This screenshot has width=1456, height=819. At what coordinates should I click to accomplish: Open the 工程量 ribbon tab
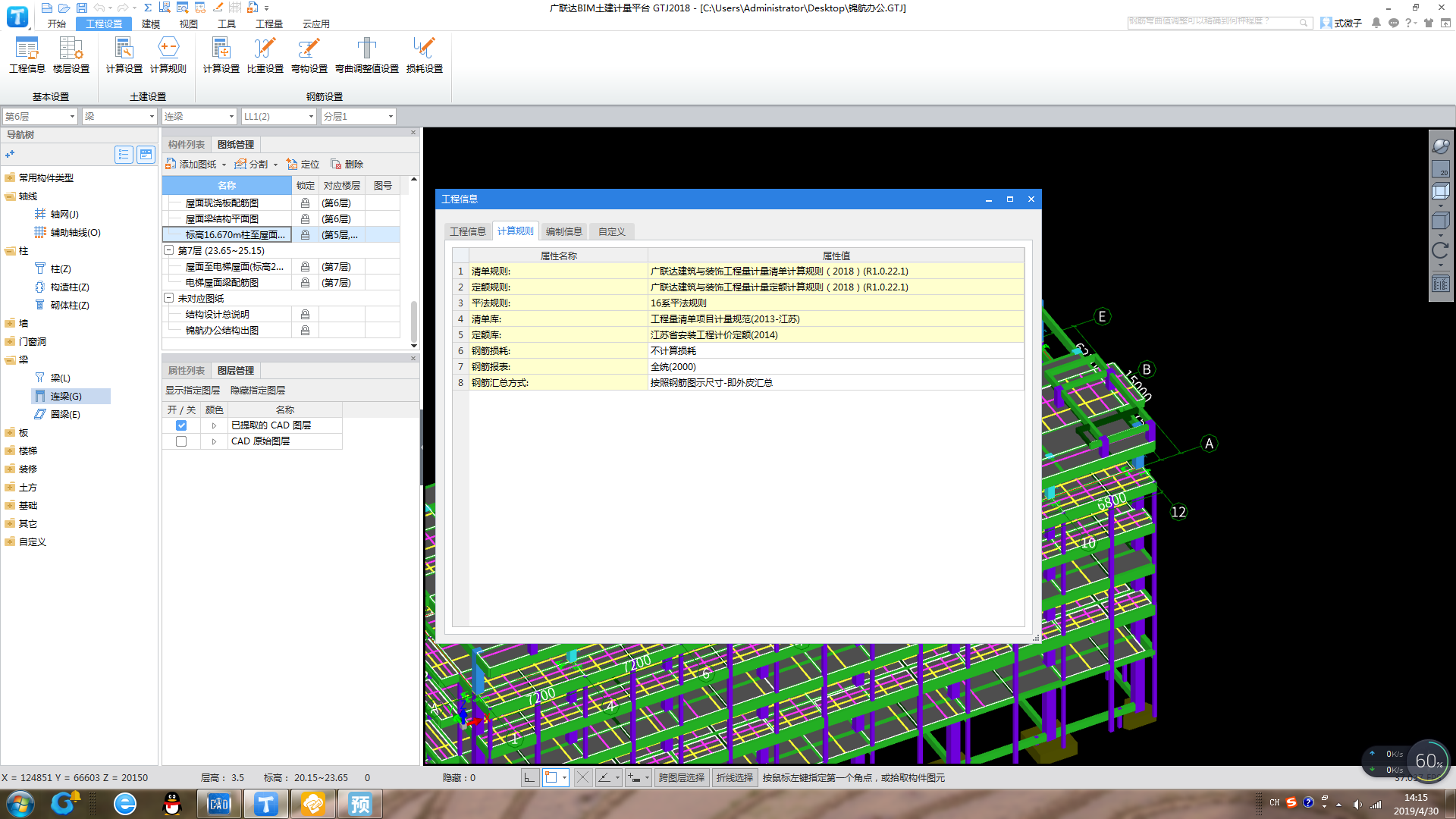pos(269,24)
